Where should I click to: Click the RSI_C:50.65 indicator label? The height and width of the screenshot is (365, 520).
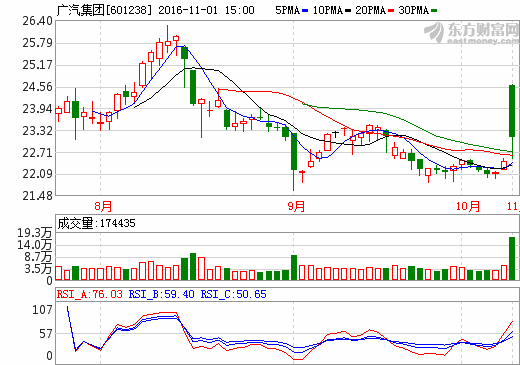(x=233, y=294)
